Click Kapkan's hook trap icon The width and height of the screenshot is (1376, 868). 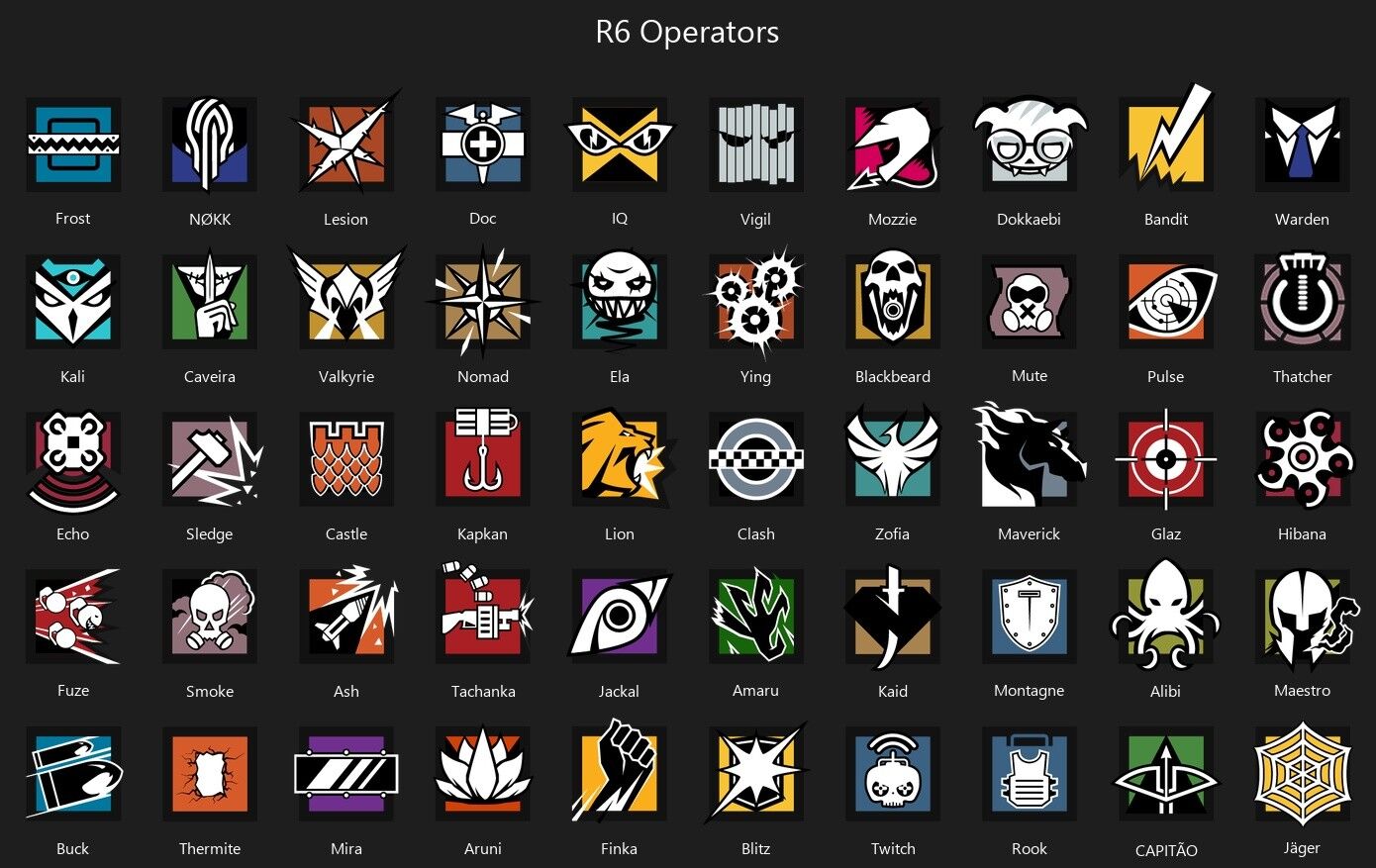pos(483,456)
